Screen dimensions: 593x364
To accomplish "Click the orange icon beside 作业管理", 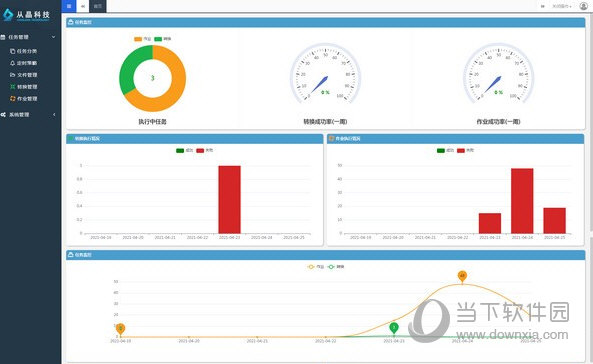I will coord(12,99).
